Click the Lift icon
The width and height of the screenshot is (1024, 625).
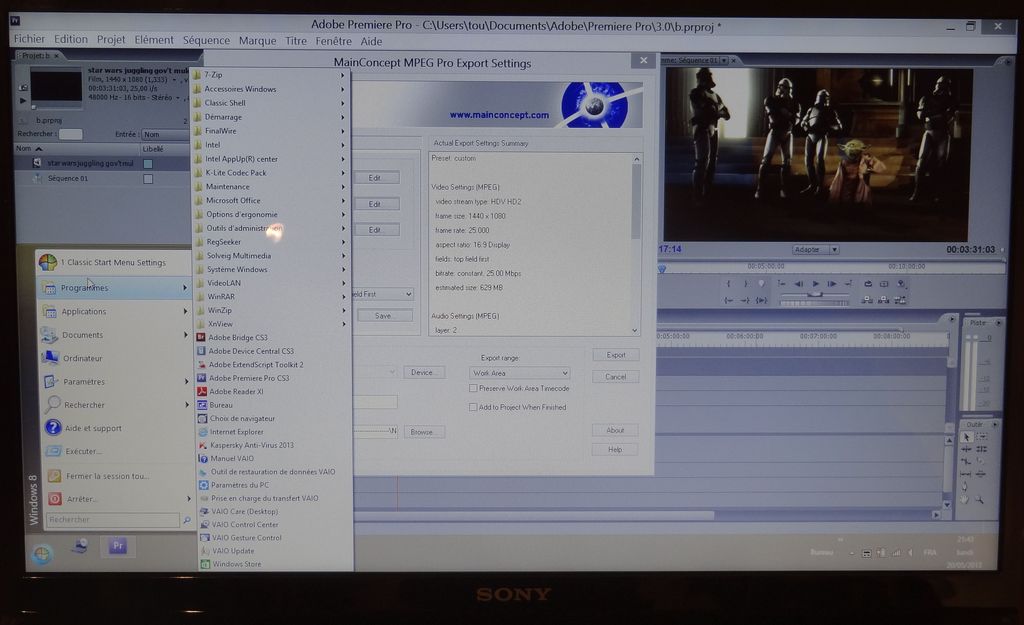tap(867, 300)
